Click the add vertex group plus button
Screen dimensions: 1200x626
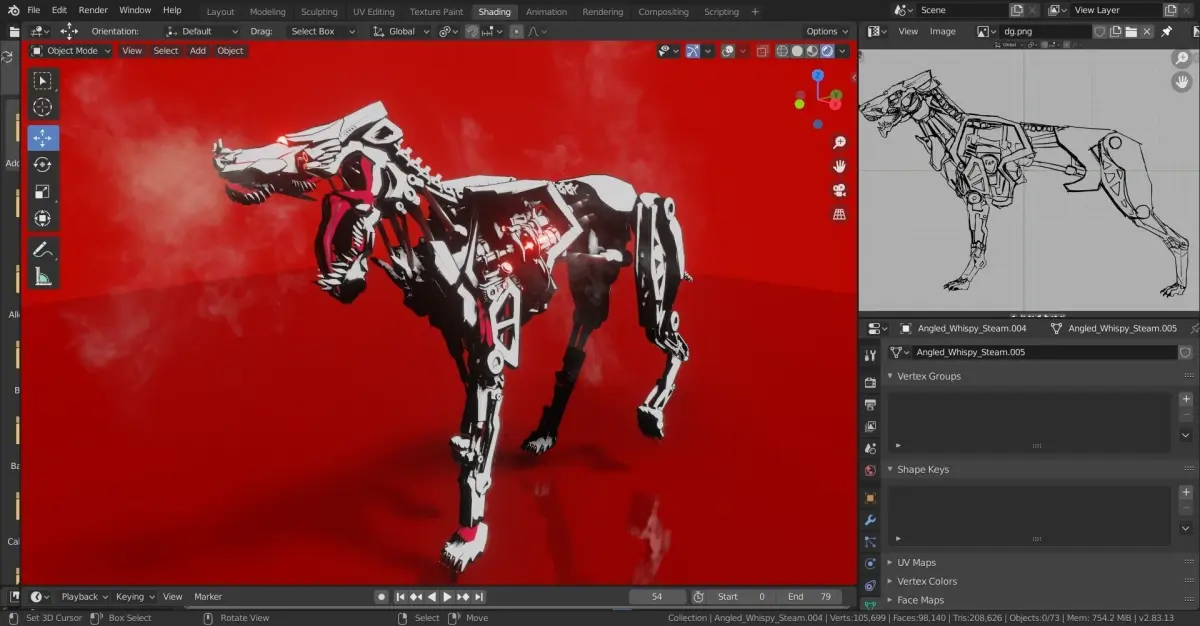tap(1186, 399)
